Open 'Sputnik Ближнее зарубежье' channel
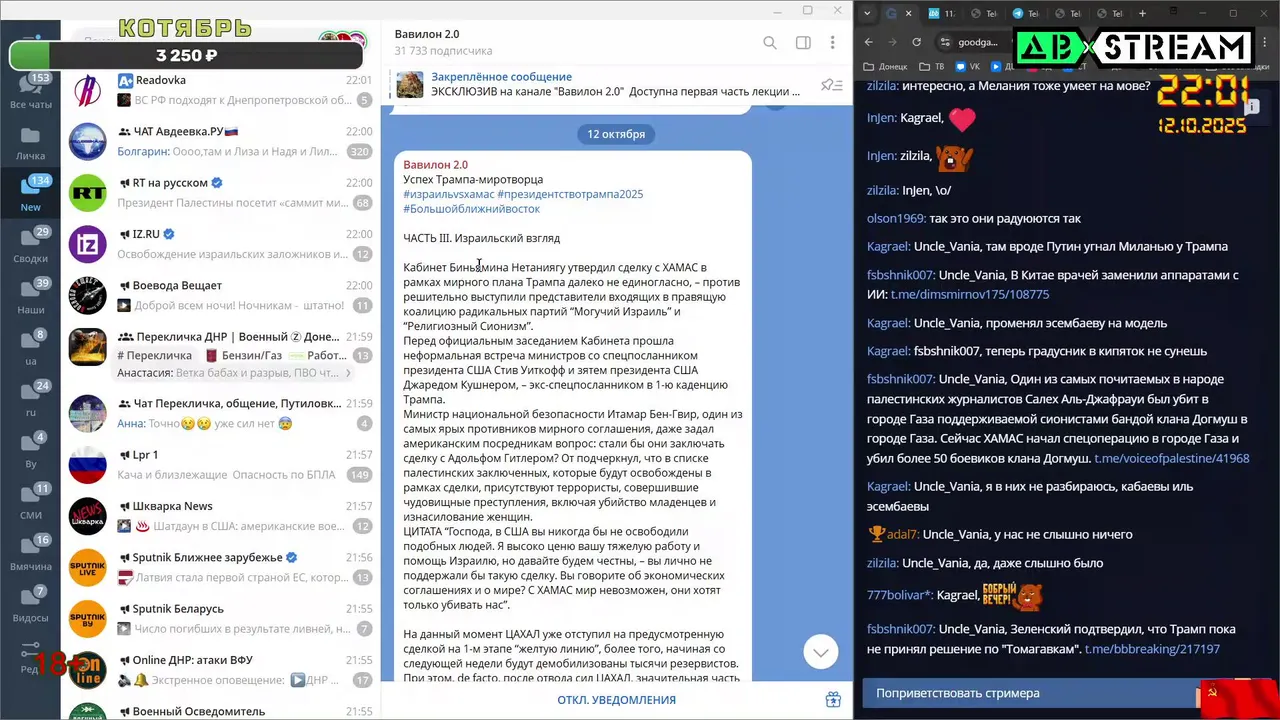Screen dimensions: 1280x720 (220, 567)
